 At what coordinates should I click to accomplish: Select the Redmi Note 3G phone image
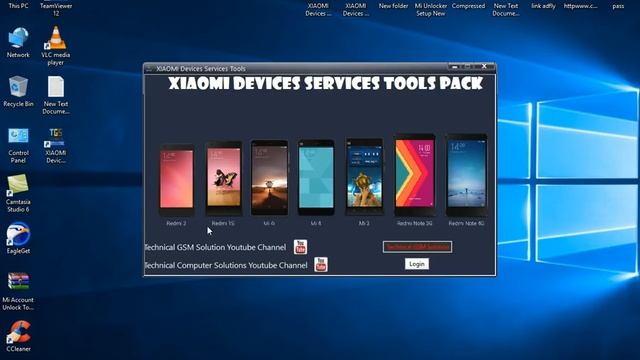(414, 175)
